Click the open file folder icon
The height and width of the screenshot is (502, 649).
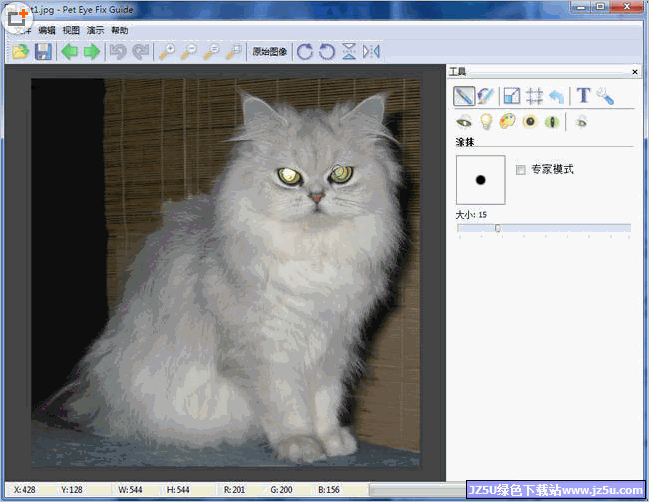tap(20, 51)
